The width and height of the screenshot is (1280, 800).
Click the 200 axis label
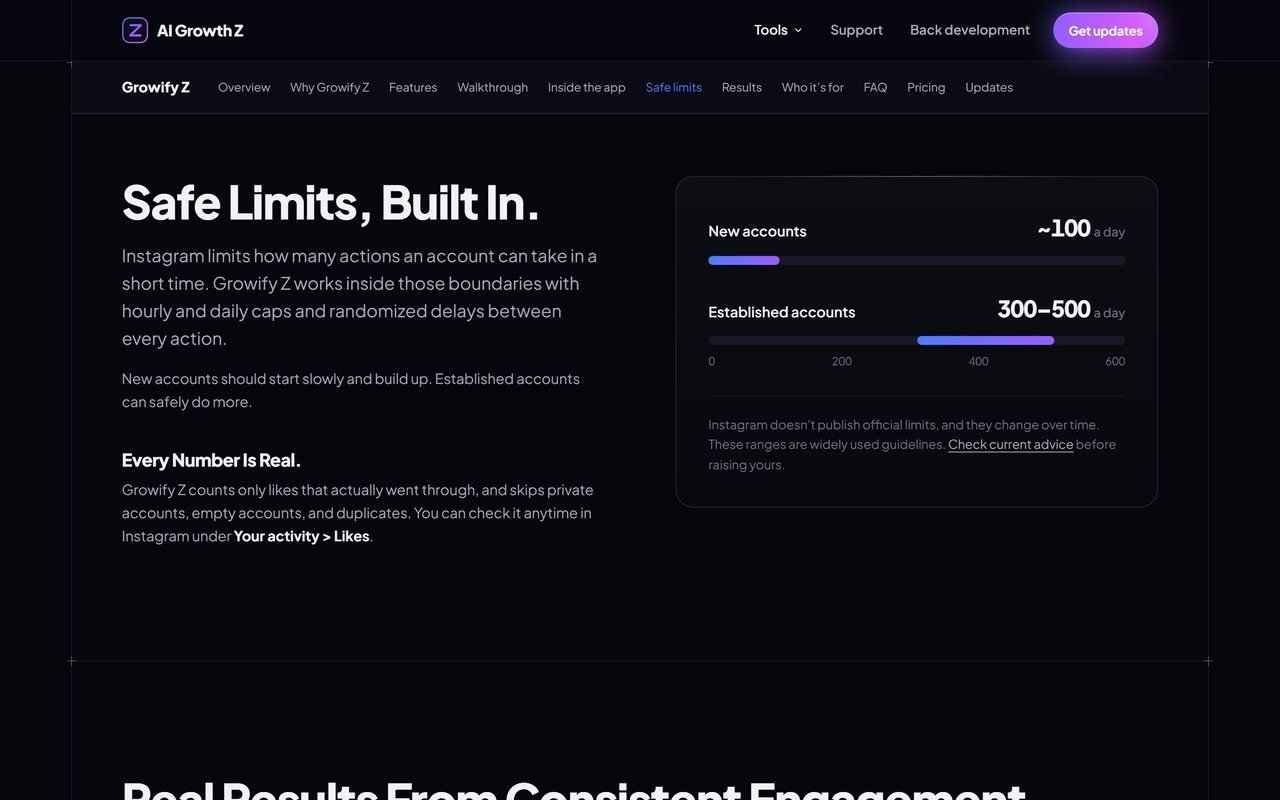[x=842, y=361]
